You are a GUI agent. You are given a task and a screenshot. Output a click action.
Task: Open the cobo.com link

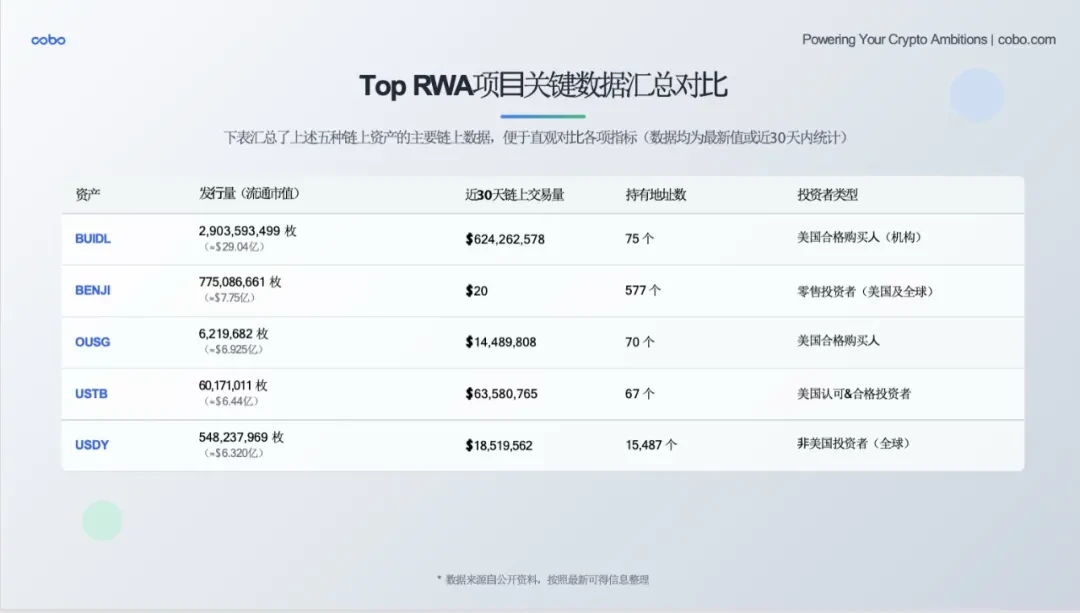point(1027,40)
